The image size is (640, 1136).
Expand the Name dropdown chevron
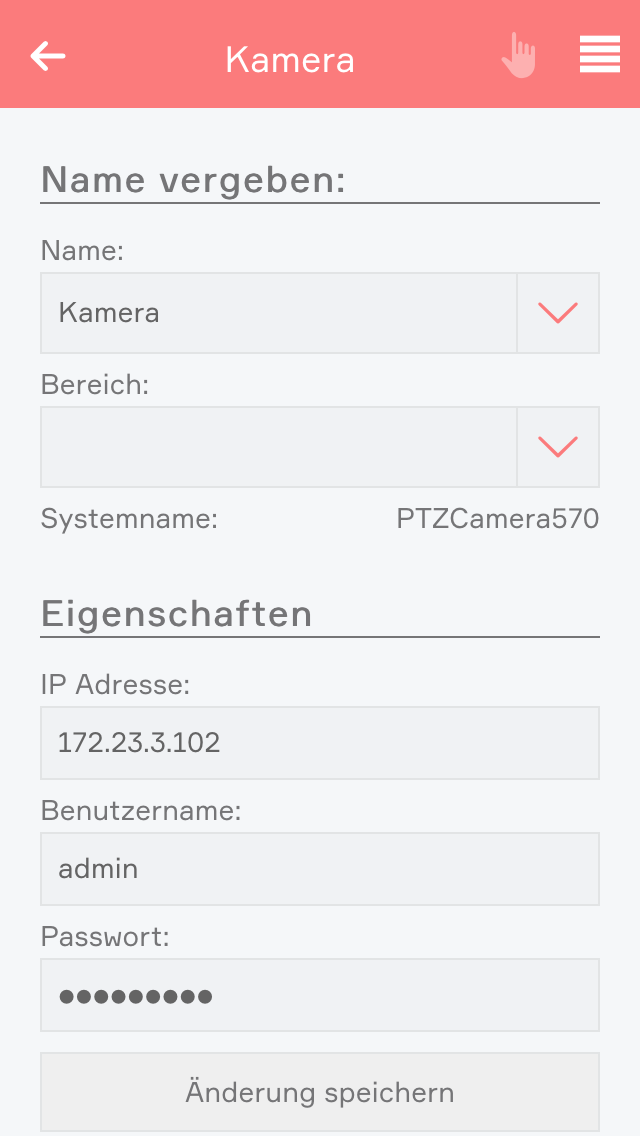(x=558, y=313)
